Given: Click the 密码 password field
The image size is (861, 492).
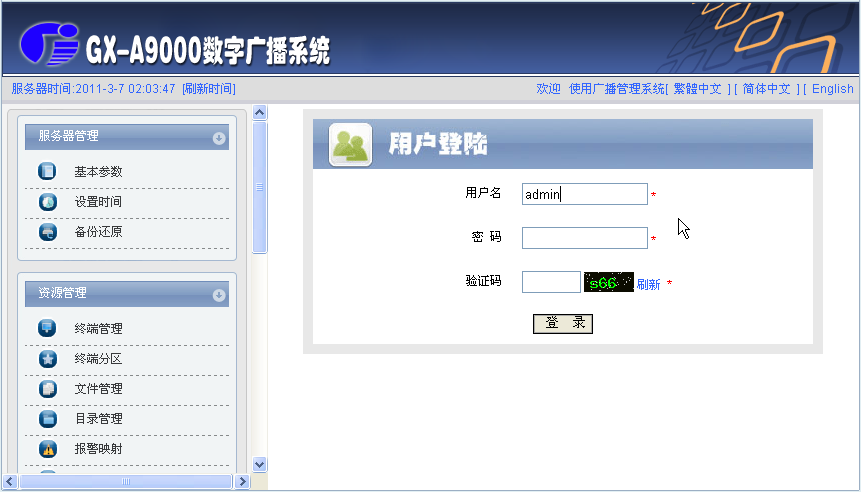Looking at the screenshot, I should [x=584, y=238].
